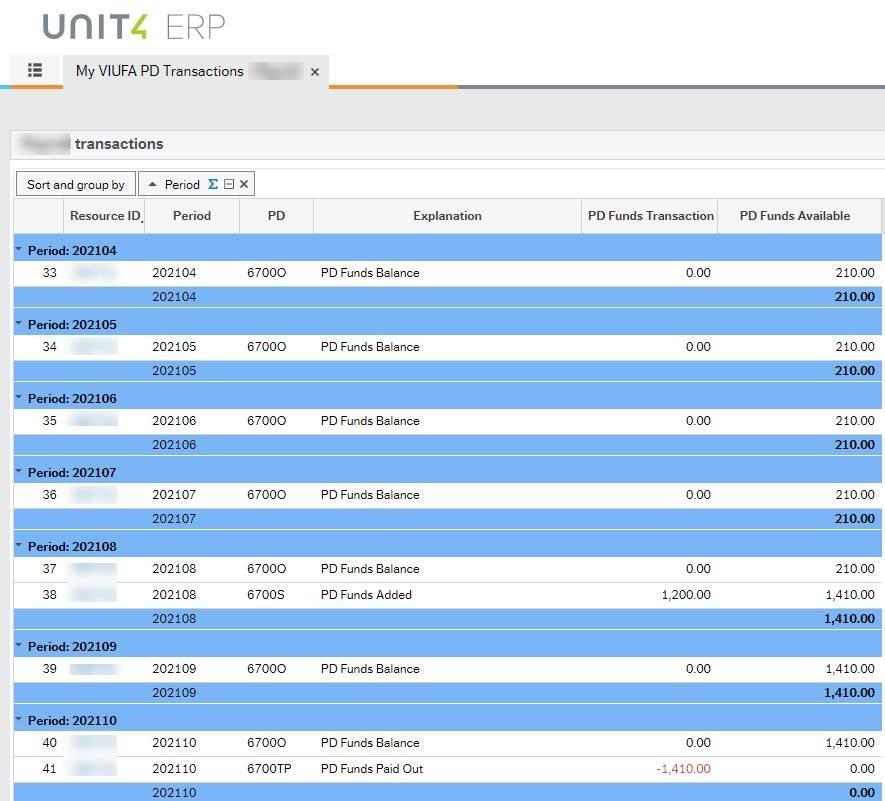The image size is (885, 801).
Task: Collapse the Period: 202104 group
Action: pos(20,250)
